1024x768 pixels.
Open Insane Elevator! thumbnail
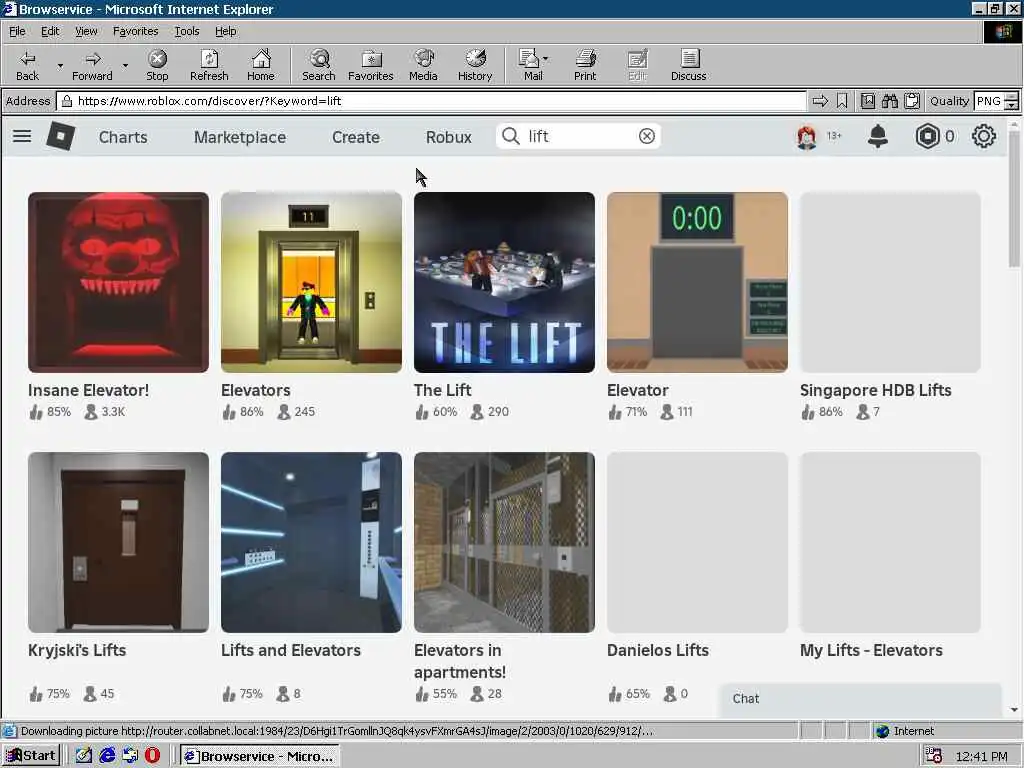(x=118, y=282)
